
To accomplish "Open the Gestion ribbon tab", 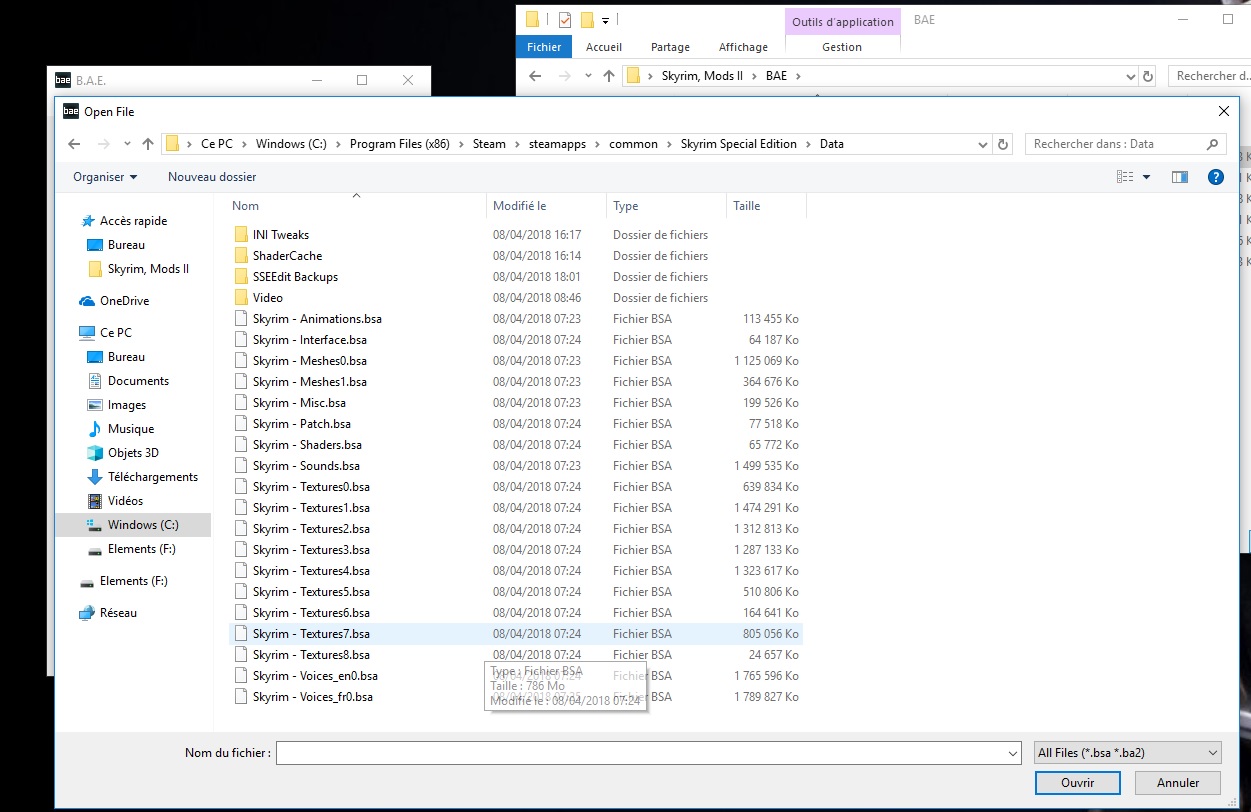I will click(x=842, y=47).
